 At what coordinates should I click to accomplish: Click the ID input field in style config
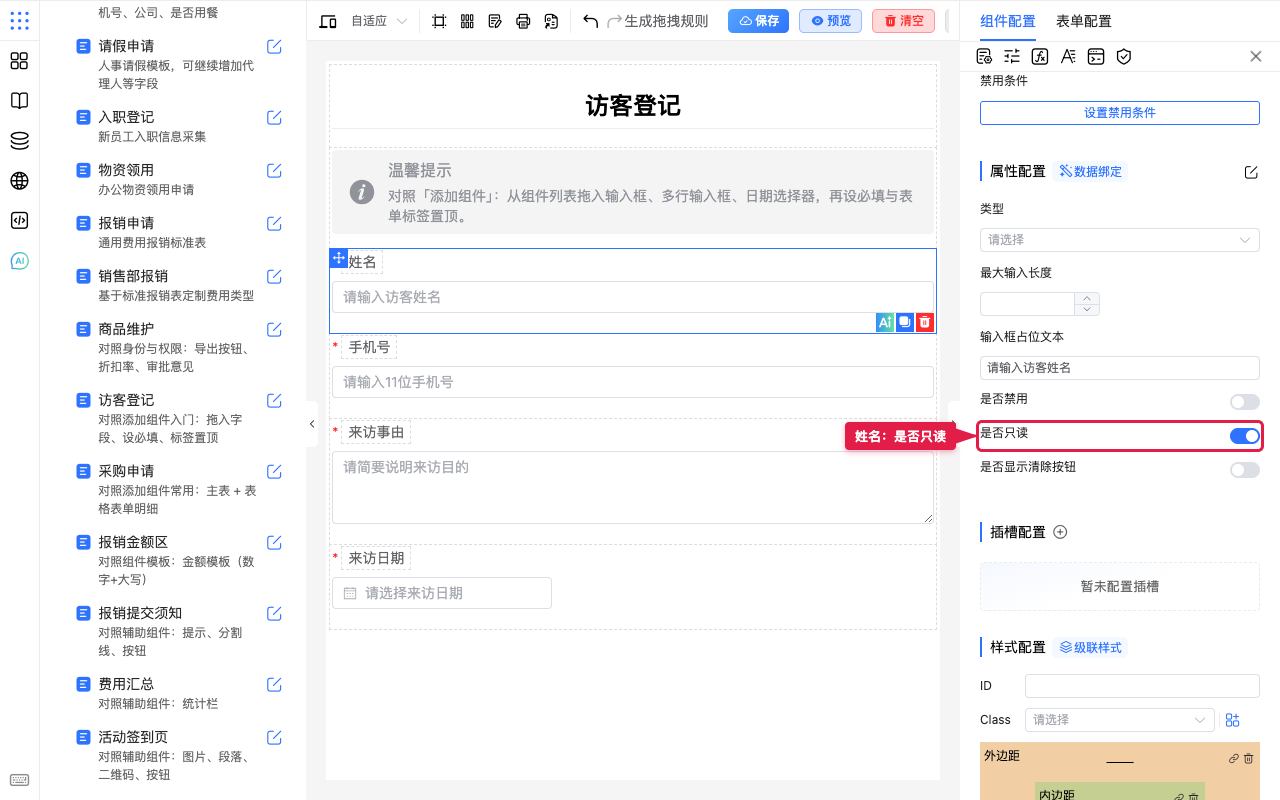[x=1142, y=686]
